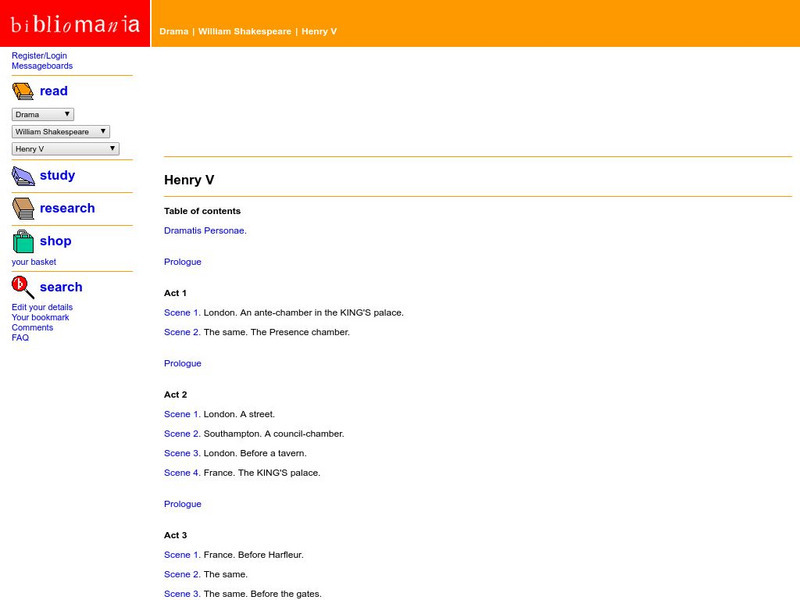Open the study section link
The width and height of the screenshot is (800, 600).
click(57, 175)
